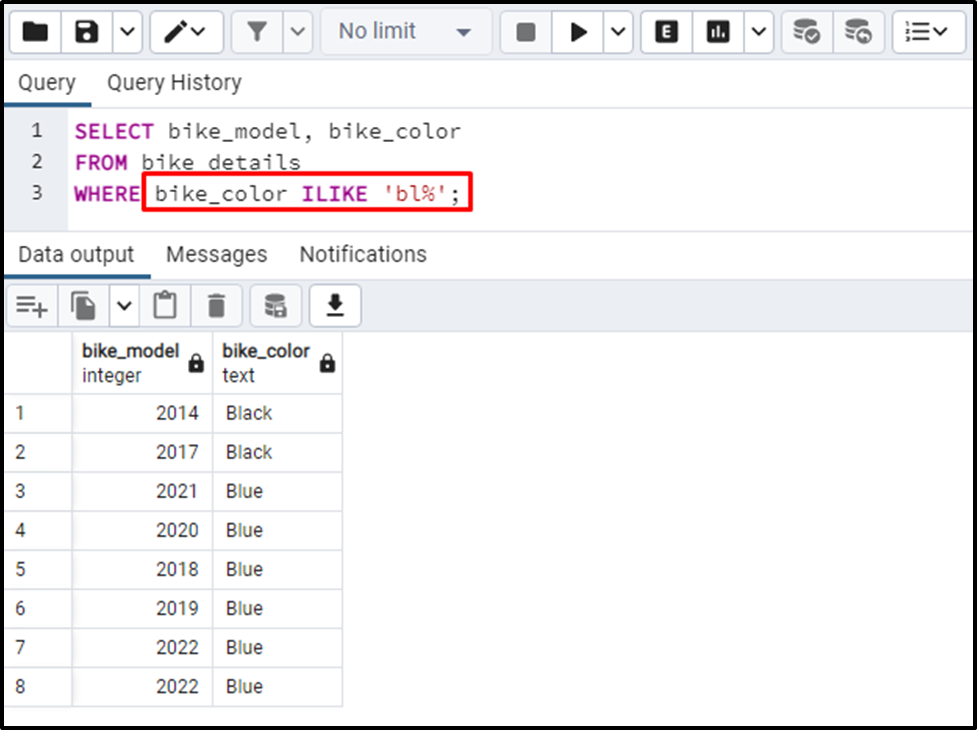Switch to the Query History tab

[x=174, y=82]
